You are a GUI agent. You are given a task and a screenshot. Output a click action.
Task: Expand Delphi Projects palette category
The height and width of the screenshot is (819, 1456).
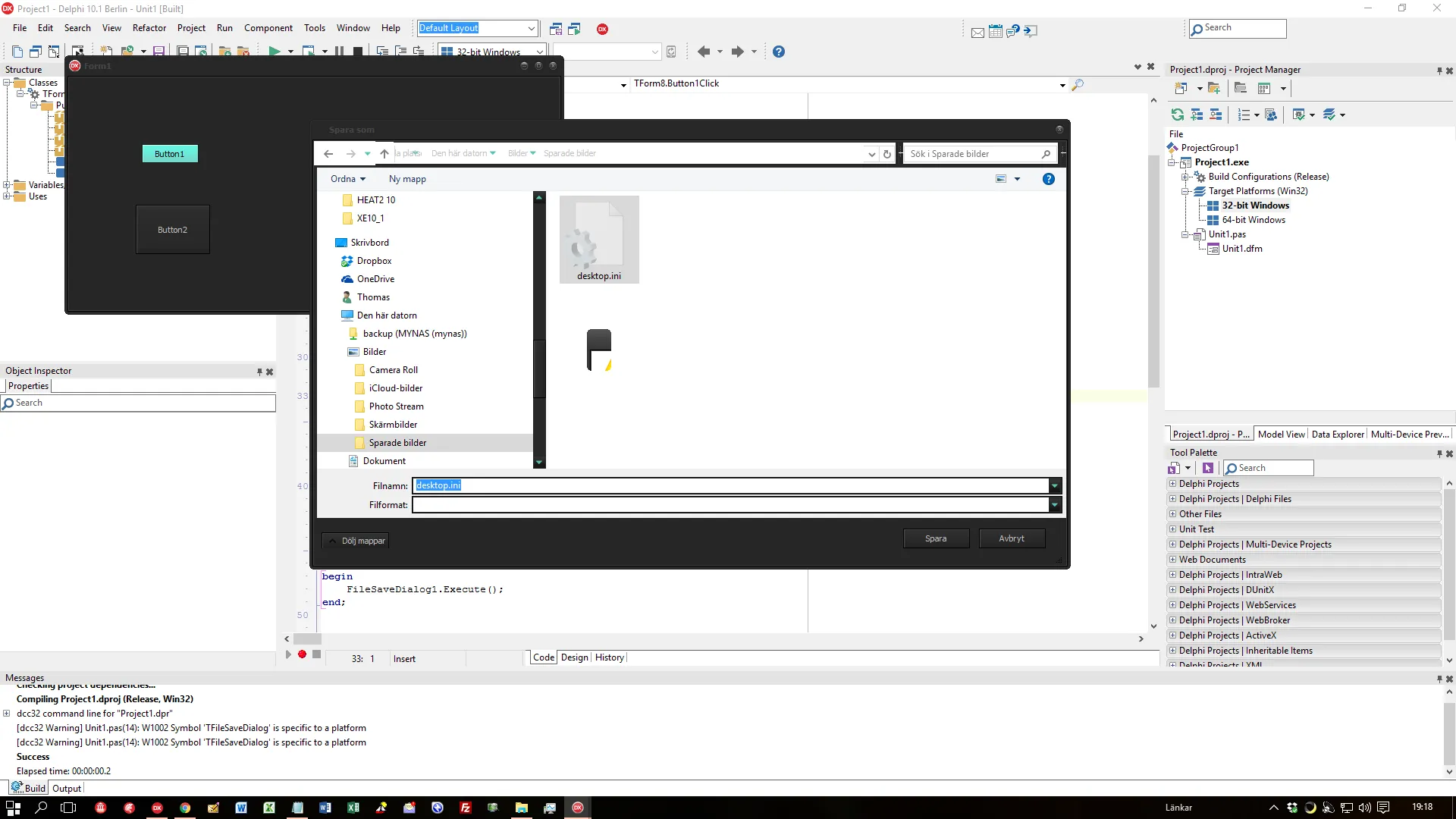(x=1172, y=484)
